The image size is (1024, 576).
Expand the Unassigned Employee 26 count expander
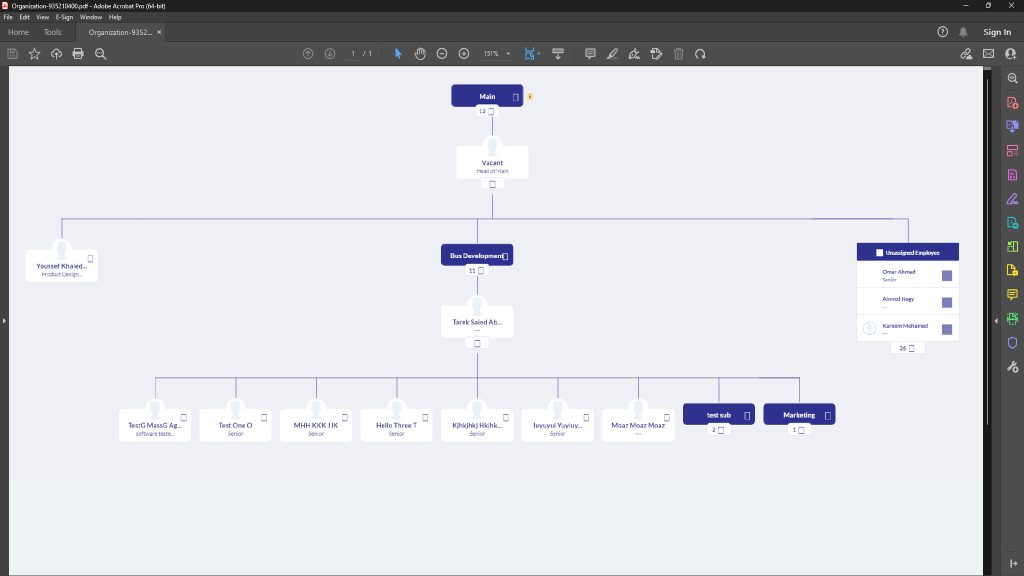click(x=907, y=348)
